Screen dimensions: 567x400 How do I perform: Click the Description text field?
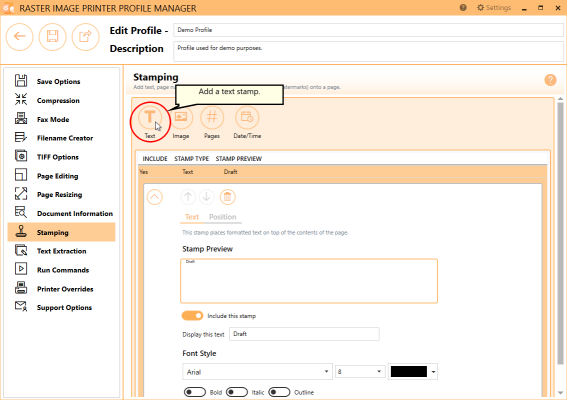tap(368, 51)
